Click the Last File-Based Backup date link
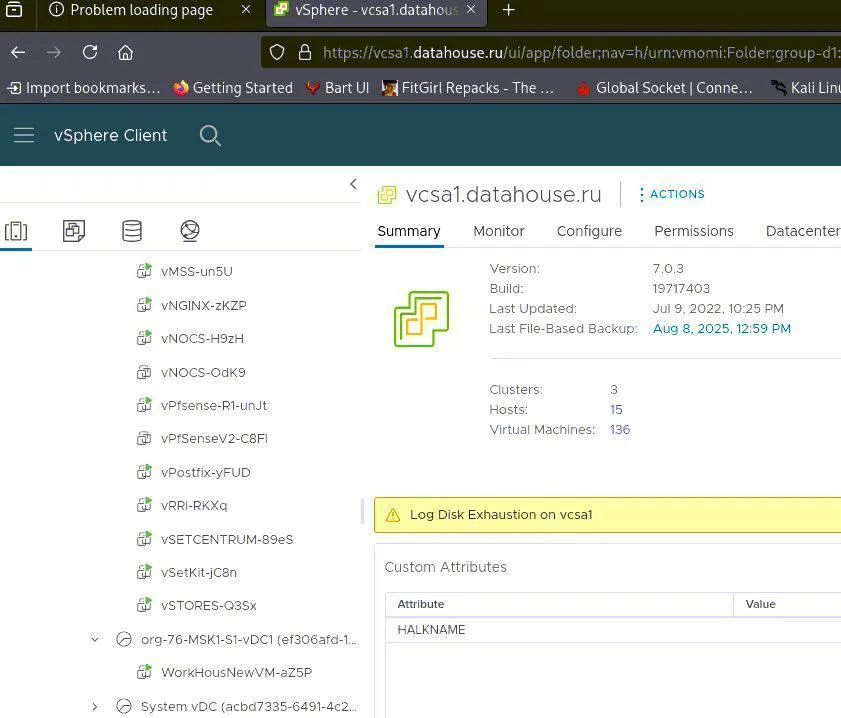 click(x=721, y=328)
